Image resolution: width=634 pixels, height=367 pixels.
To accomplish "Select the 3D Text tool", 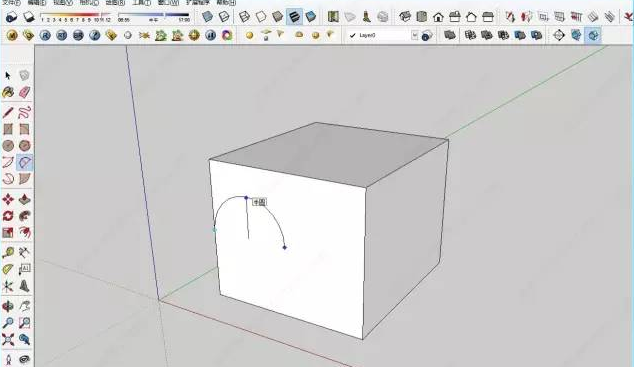I will coord(24,286).
